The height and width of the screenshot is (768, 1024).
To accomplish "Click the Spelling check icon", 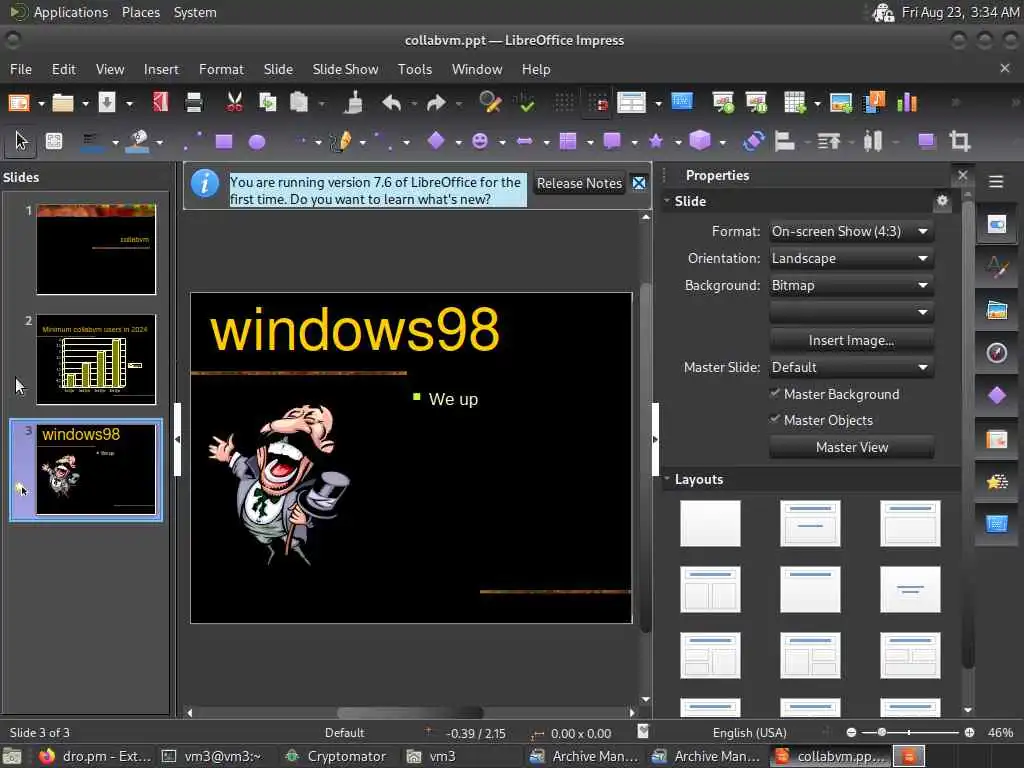I will coord(524,103).
